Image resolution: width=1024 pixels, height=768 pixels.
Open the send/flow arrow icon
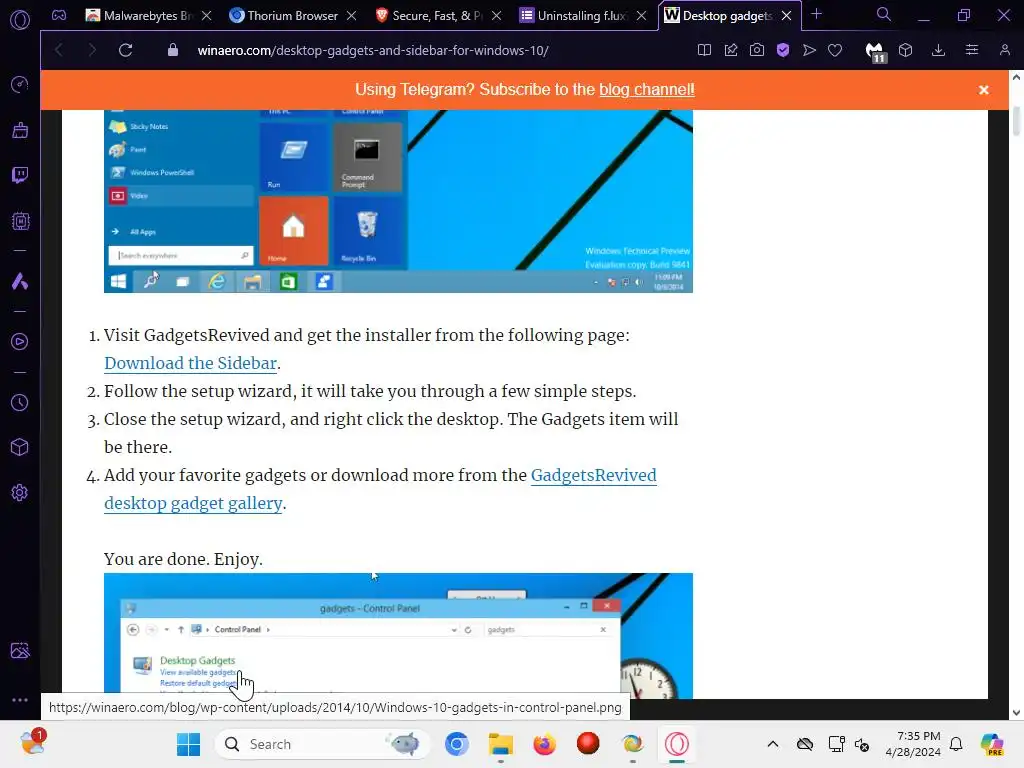point(809,50)
